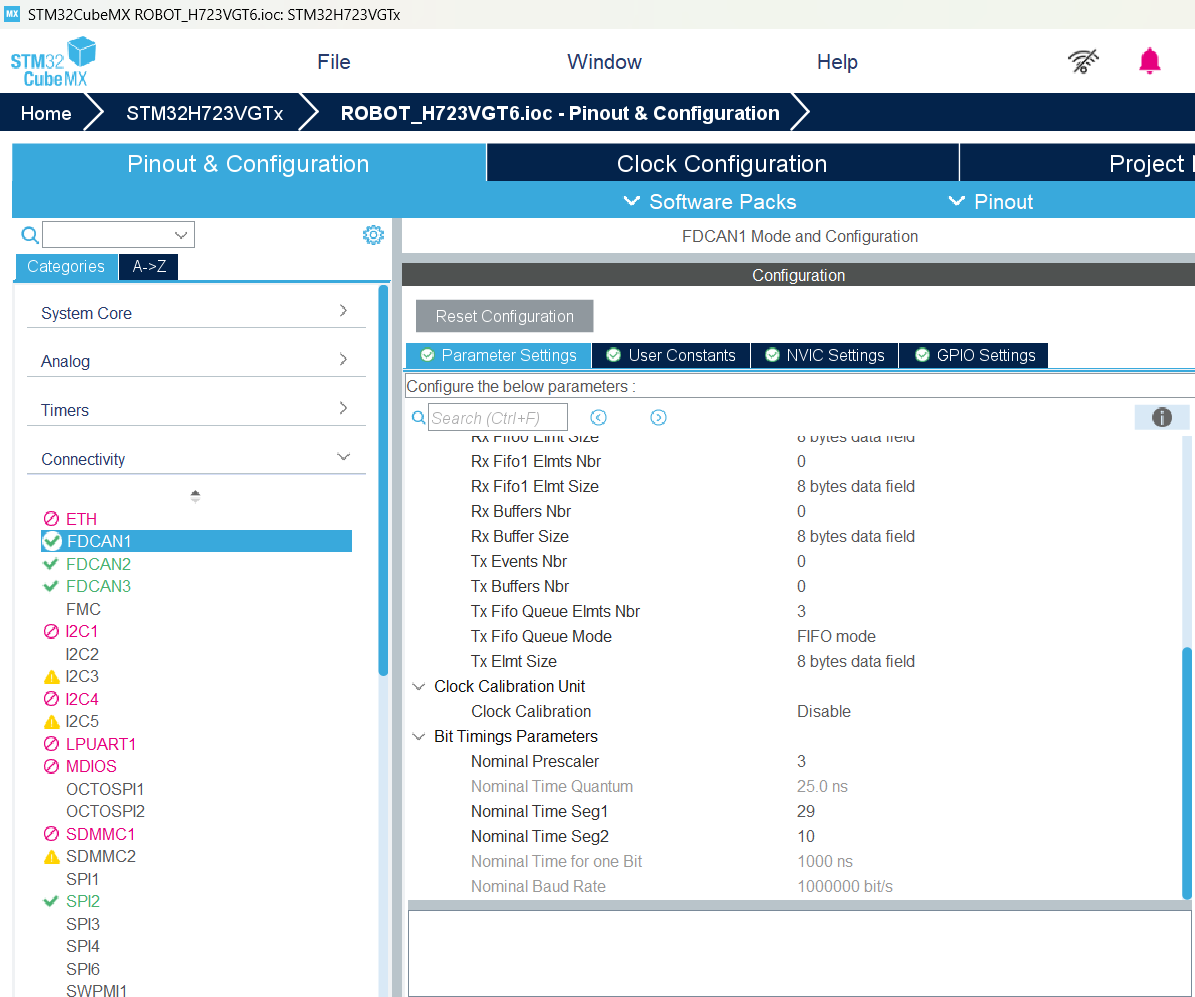
Task: Open the Software Packs dropdown
Action: click(x=710, y=201)
